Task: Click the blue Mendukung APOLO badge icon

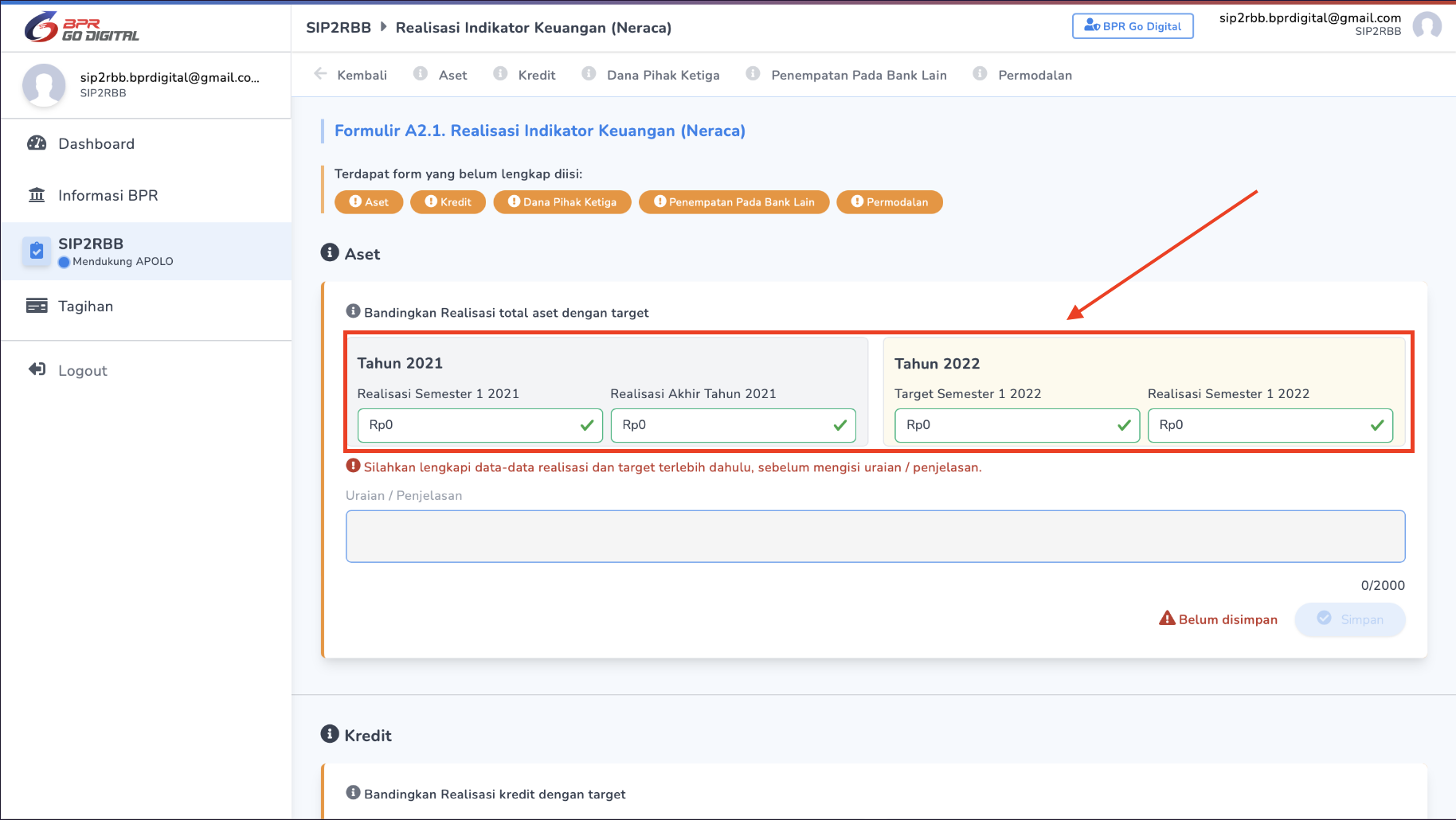Action: click(x=64, y=262)
